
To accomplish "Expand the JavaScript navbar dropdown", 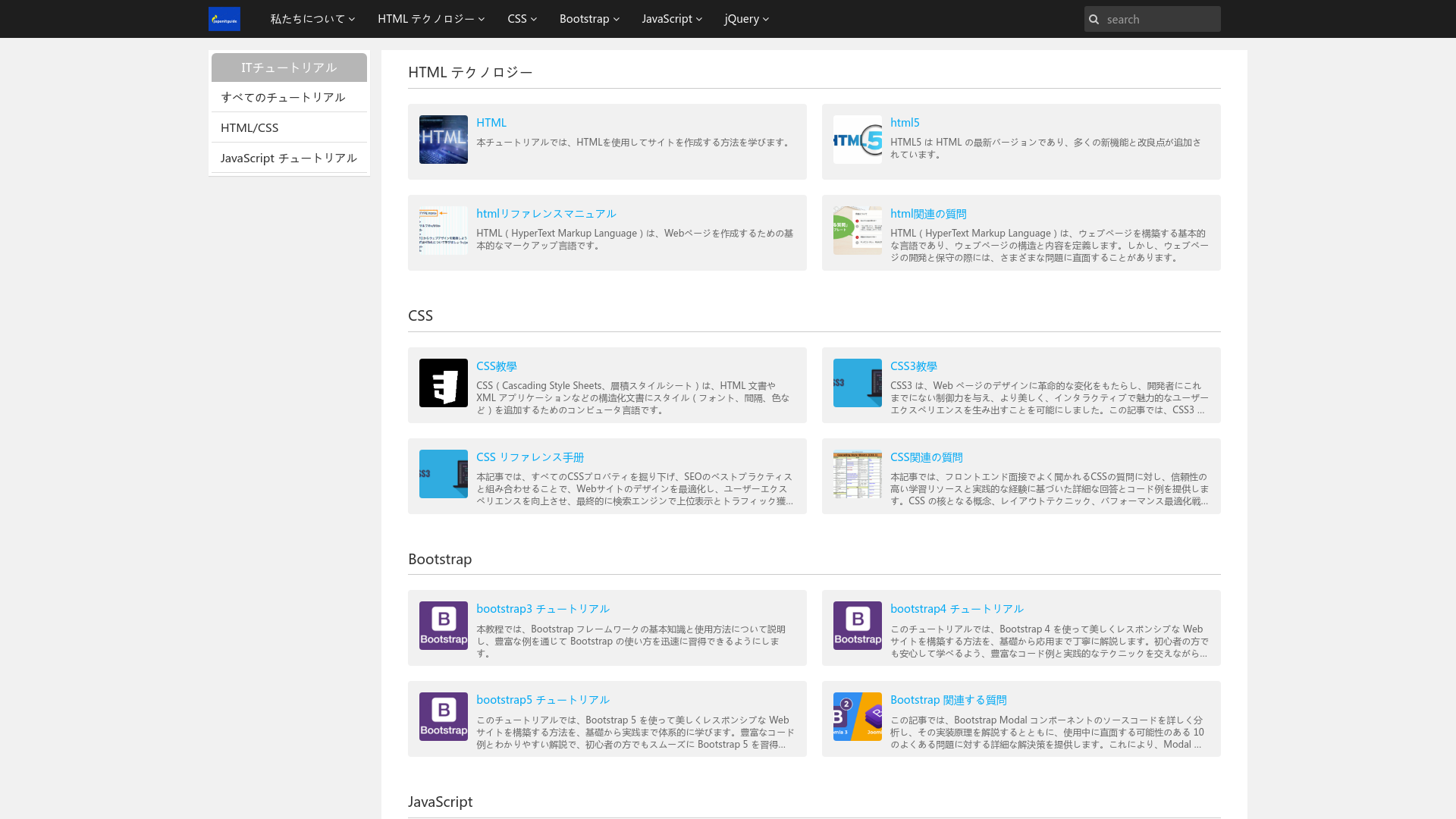I will [672, 19].
